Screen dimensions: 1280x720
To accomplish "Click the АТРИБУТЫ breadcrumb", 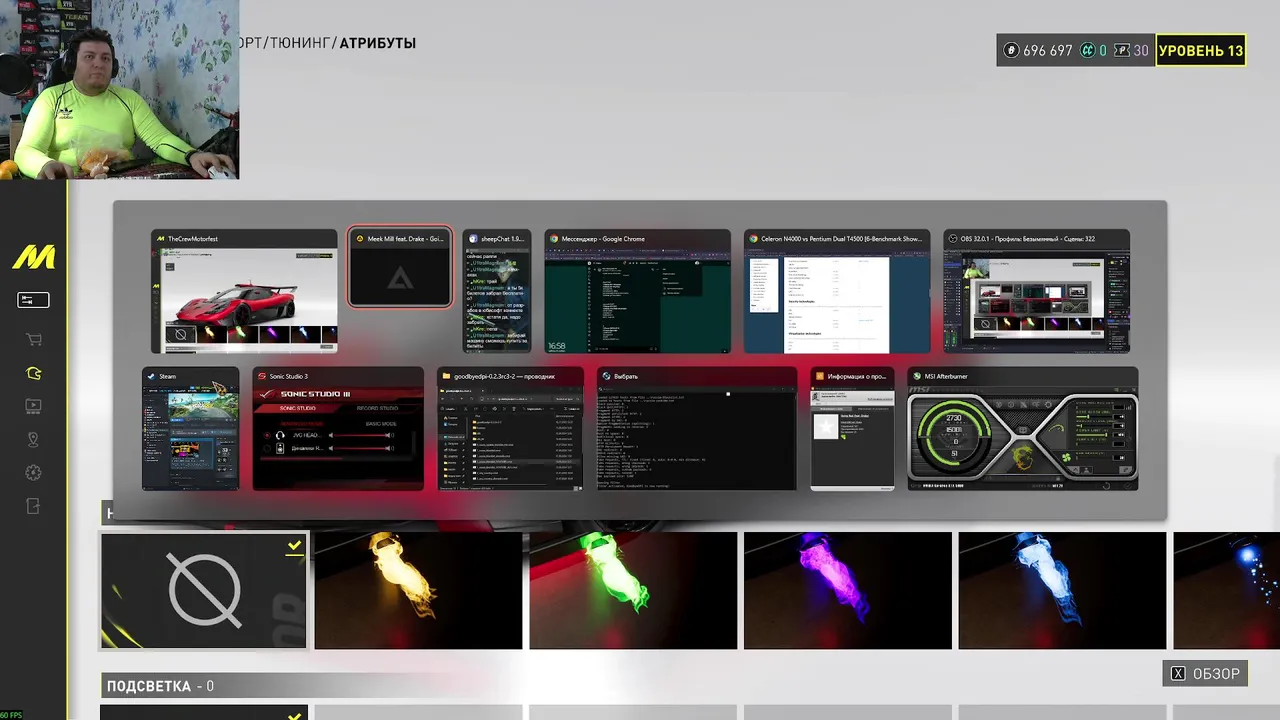I will [x=378, y=43].
